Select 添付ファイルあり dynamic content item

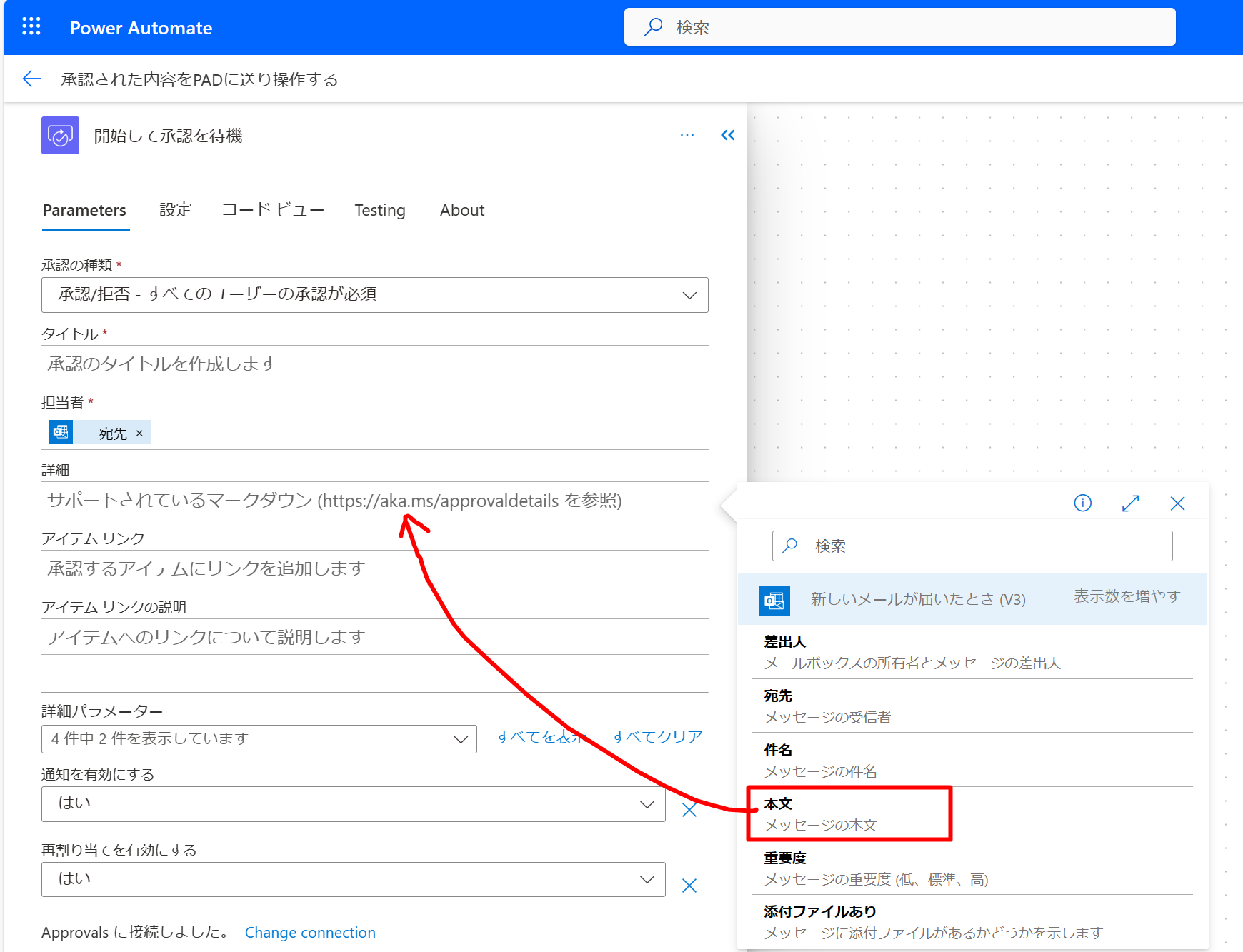click(x=972, y=921)
